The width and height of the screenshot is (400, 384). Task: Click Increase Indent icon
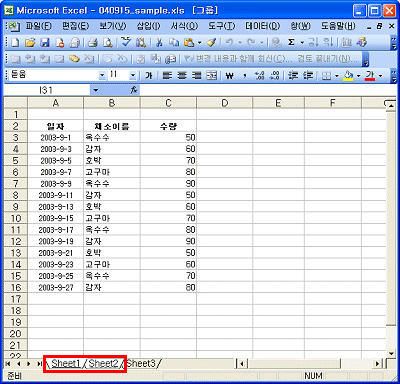[308, 76]
